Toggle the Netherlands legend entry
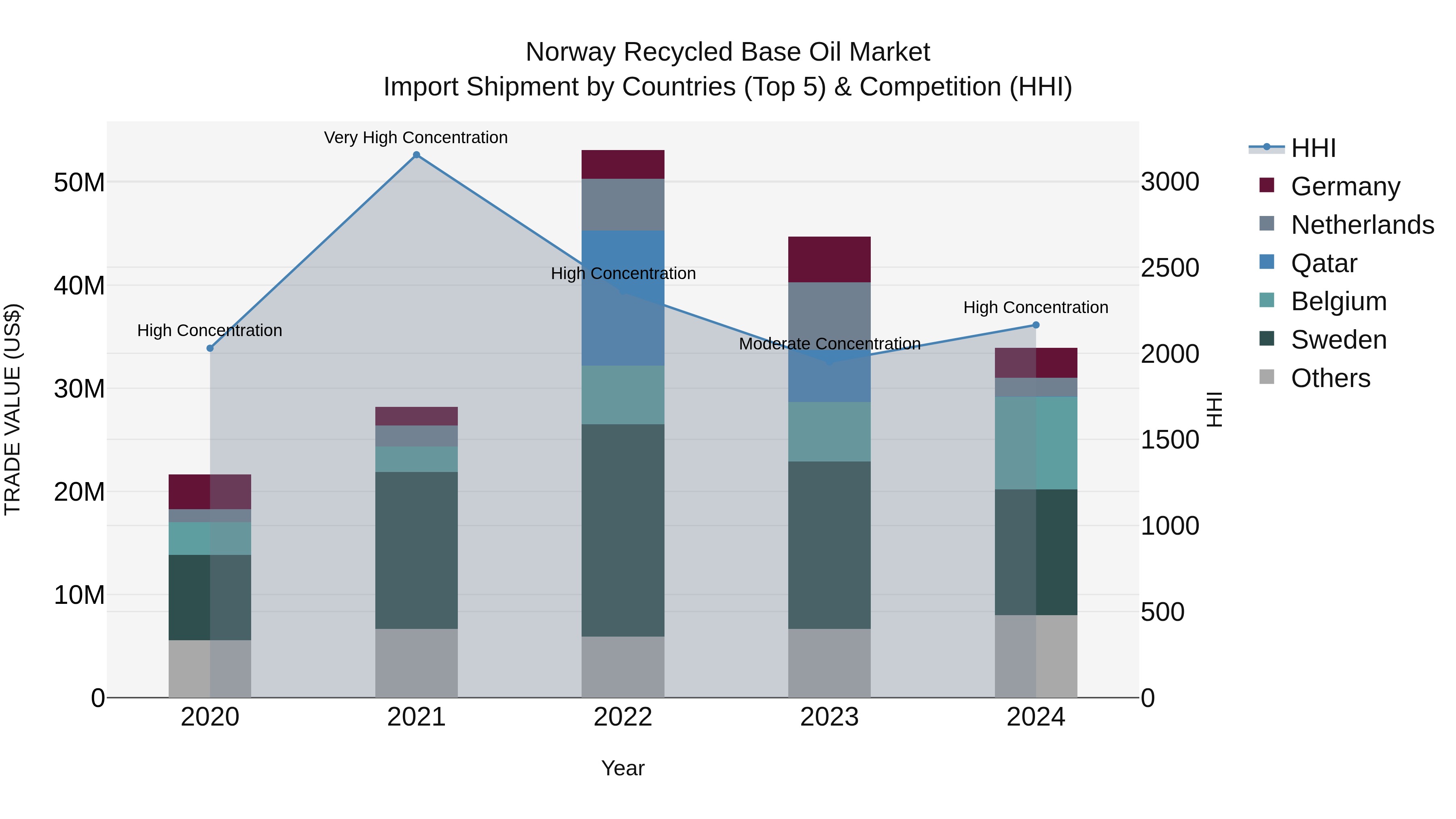Screen dimensions: 1456x819 tap(1346, 224)
